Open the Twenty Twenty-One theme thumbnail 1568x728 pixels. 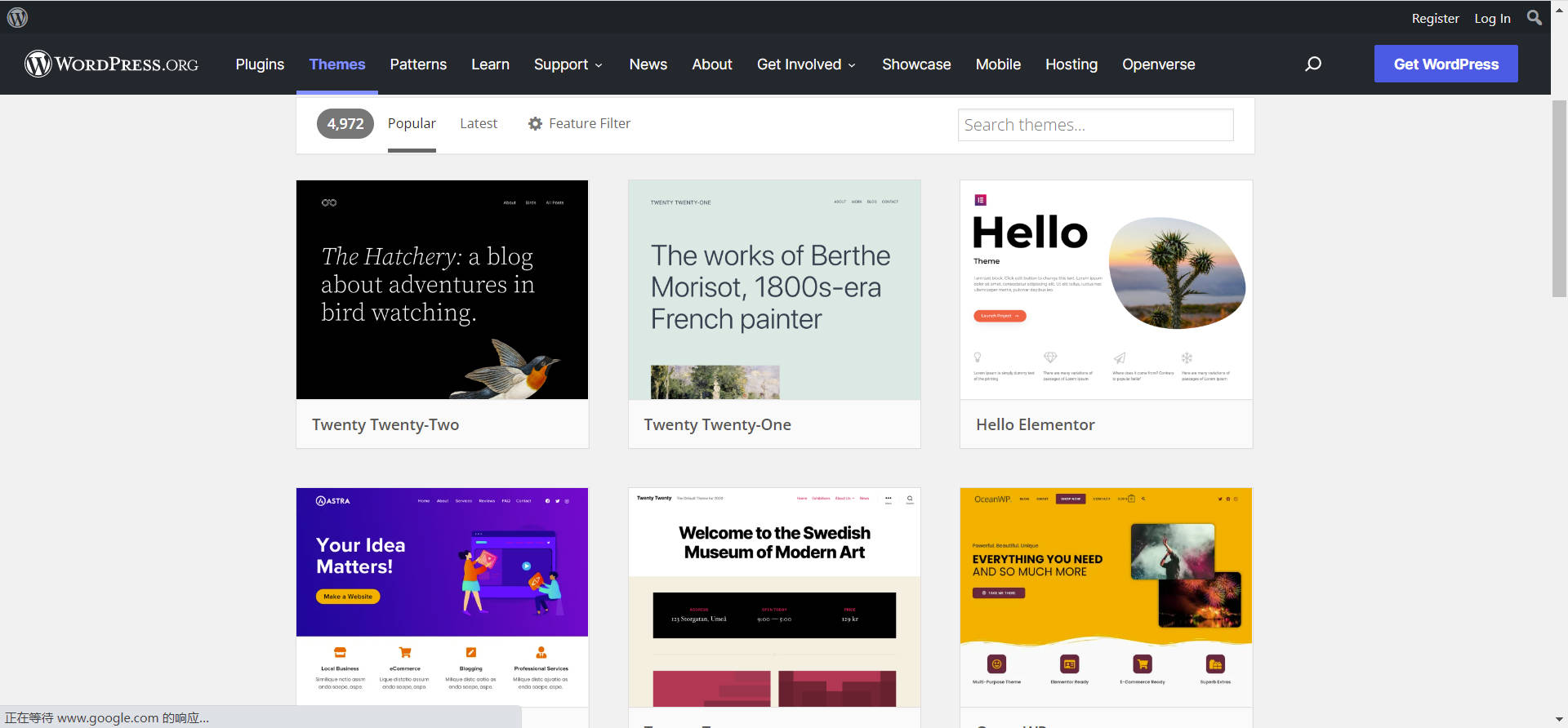pyautogui.click(x=774, y=290)
